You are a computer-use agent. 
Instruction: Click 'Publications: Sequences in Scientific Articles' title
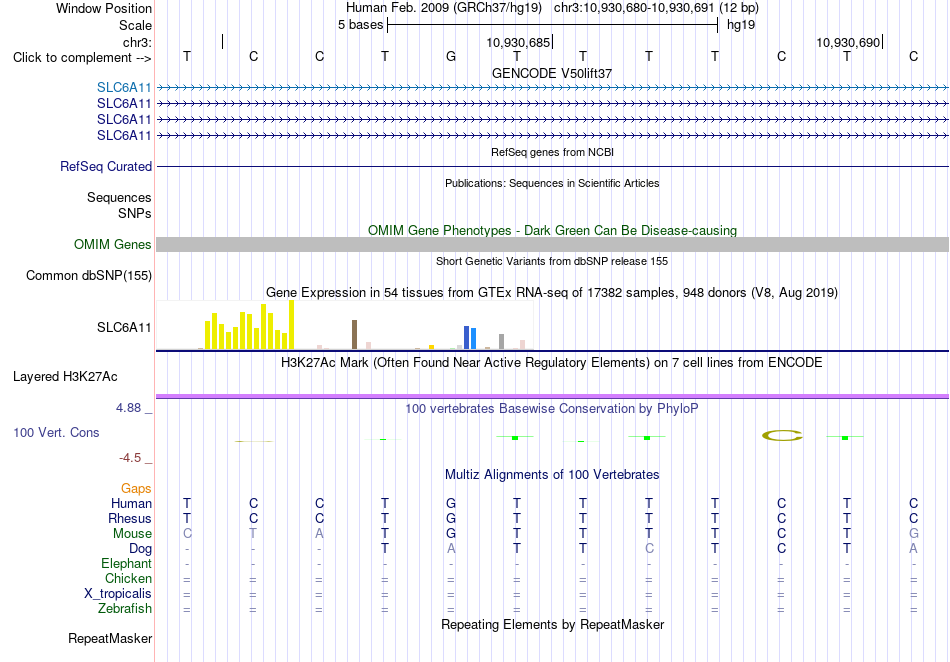pyautogui.click(x=552, y=183)
